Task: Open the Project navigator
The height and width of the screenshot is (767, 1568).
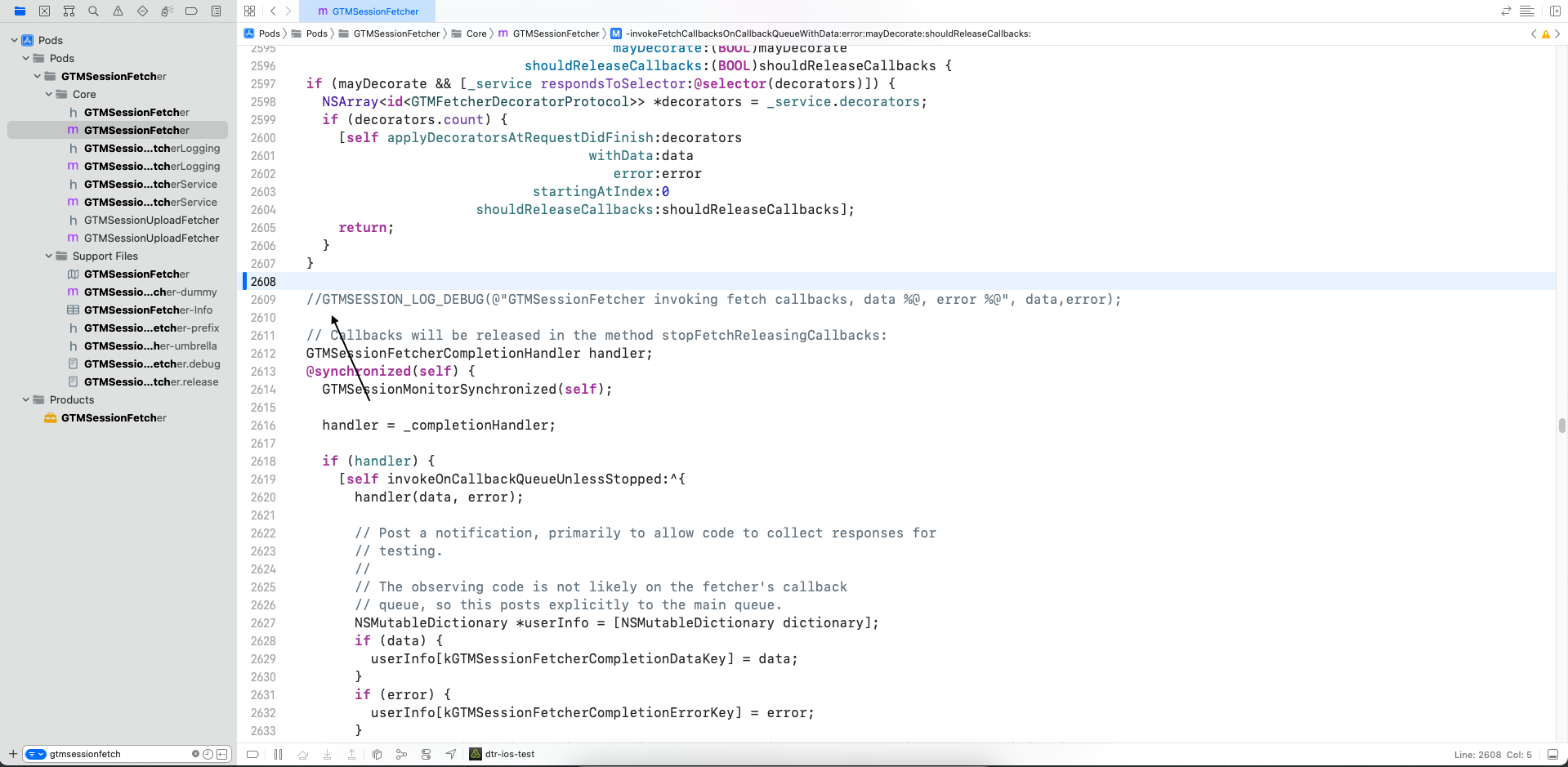Action: tap(20, 11)
